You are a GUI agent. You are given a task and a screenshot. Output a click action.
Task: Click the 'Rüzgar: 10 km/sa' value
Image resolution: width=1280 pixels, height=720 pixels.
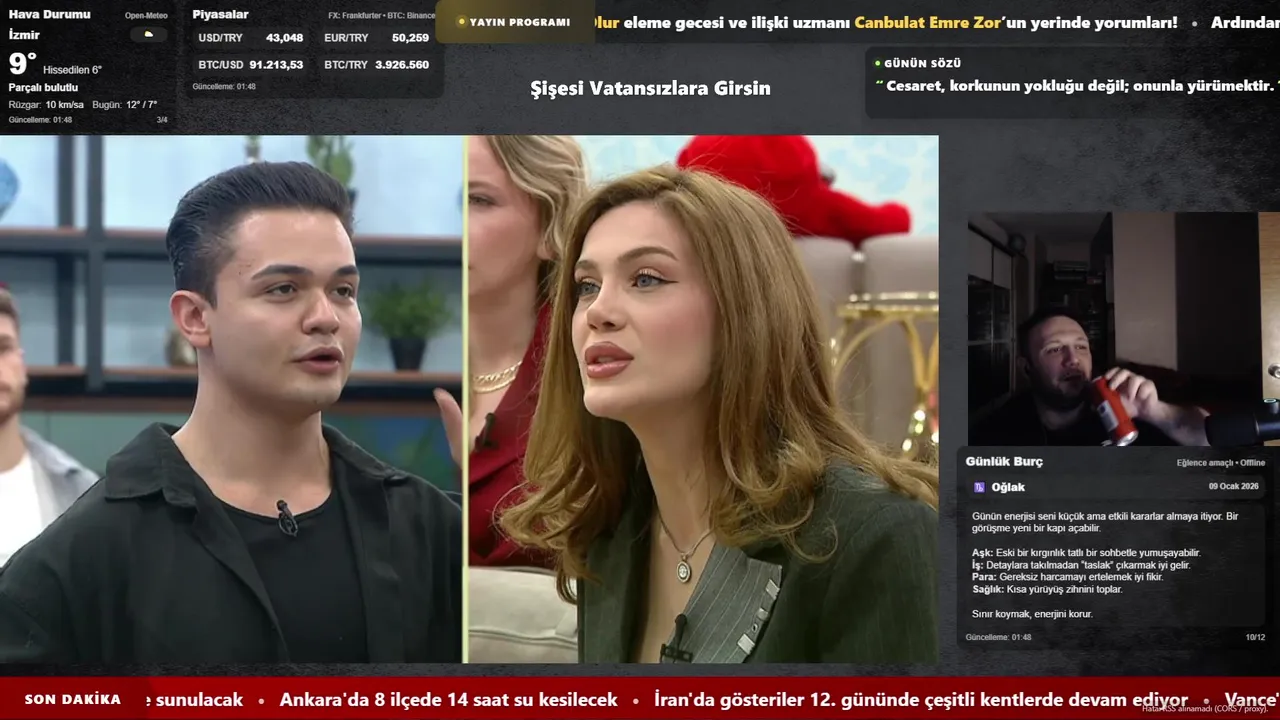tap(46, 105)
